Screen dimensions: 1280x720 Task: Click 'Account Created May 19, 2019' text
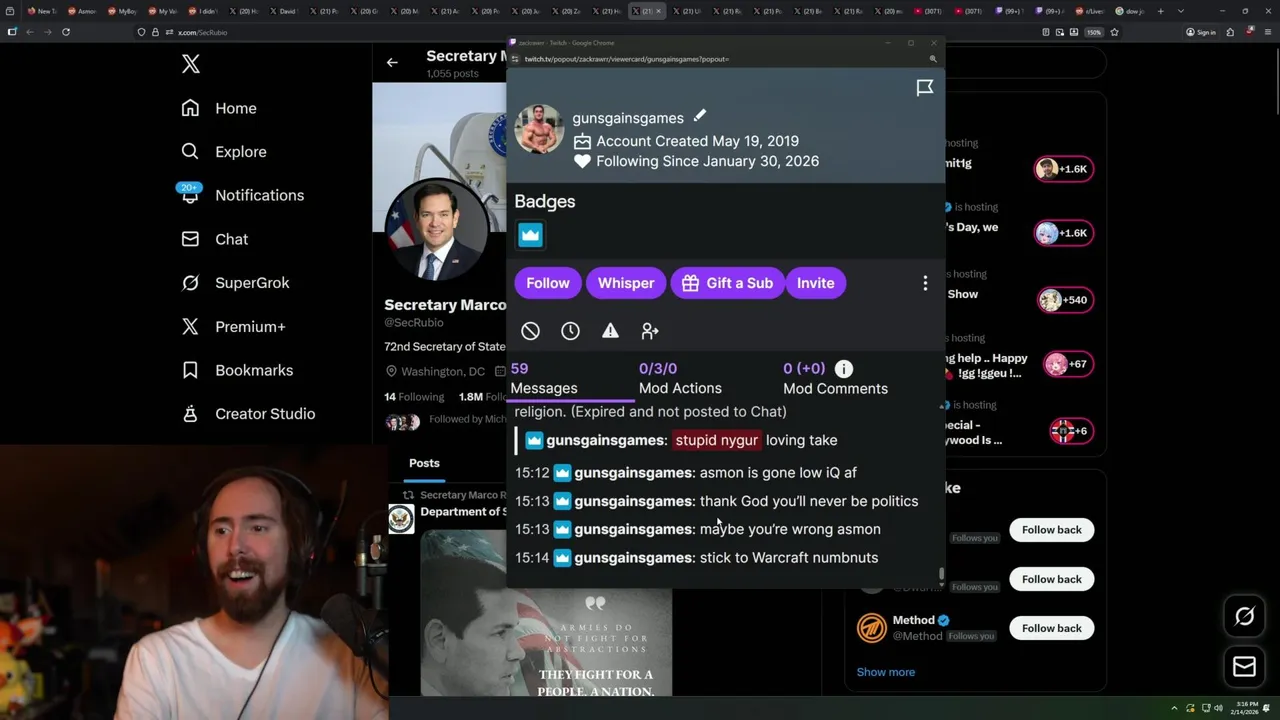pos(697,141)
